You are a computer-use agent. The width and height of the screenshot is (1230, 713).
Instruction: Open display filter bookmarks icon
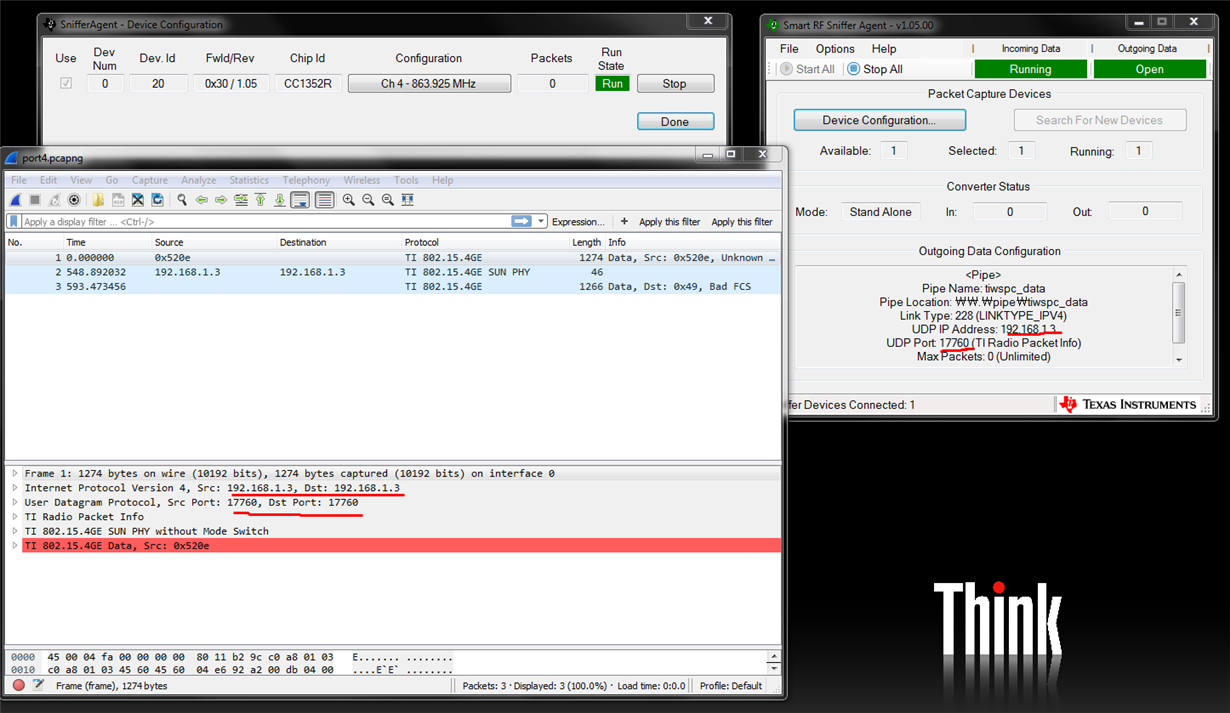(x=14, y=222)
